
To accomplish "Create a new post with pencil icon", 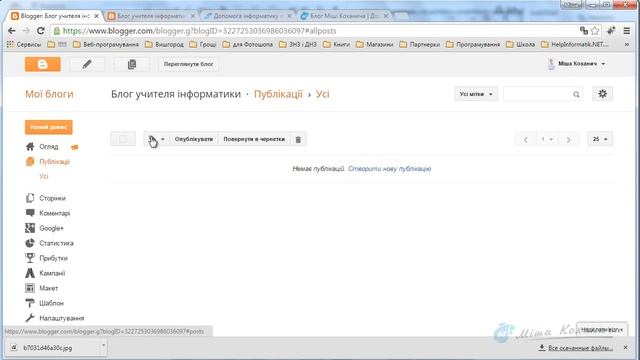I will (x=87, y=64).
